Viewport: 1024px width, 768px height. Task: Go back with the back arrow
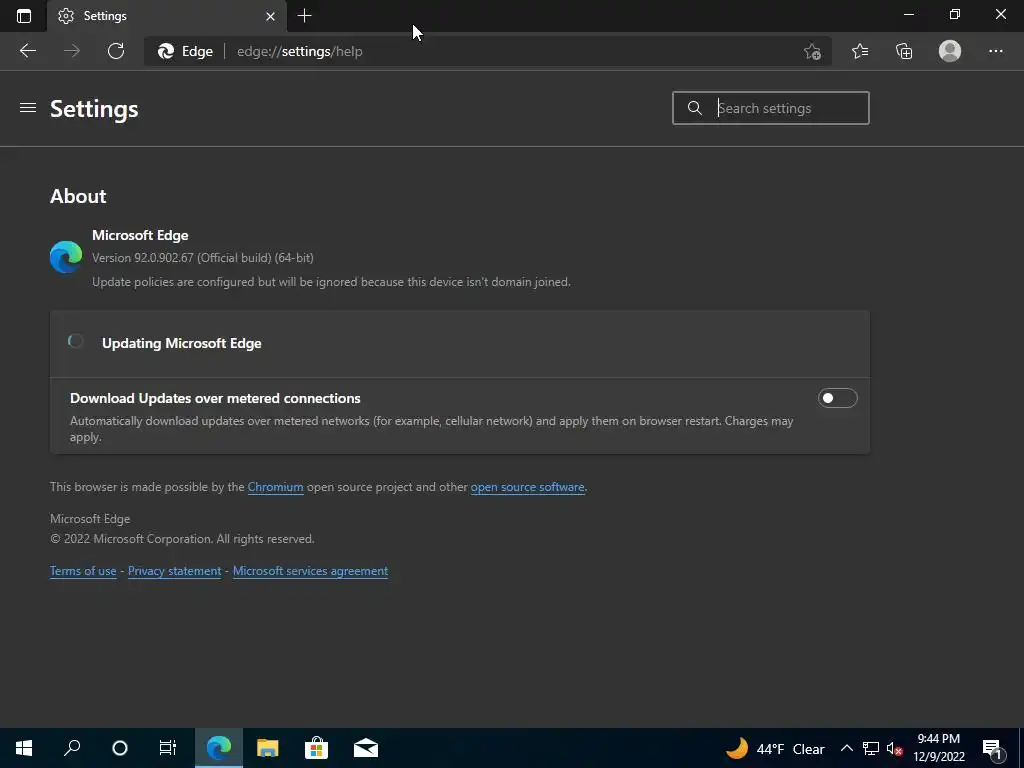pyautogui.click(x=27, y=51)
